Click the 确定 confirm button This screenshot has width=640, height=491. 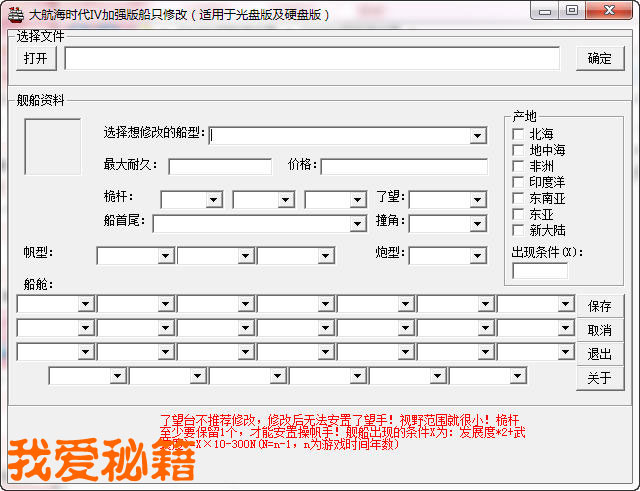pos(599,58)
